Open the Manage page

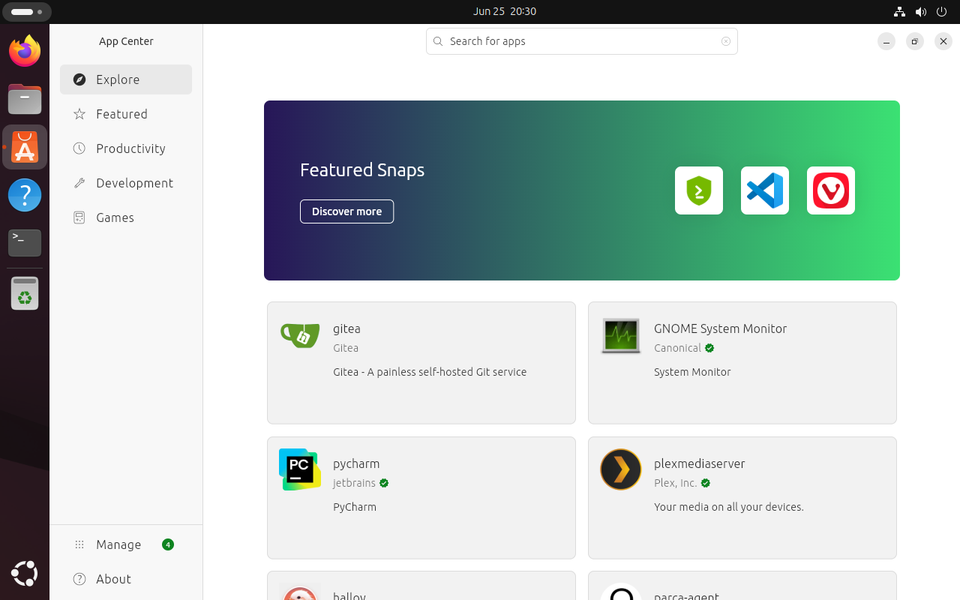[126, 544]
